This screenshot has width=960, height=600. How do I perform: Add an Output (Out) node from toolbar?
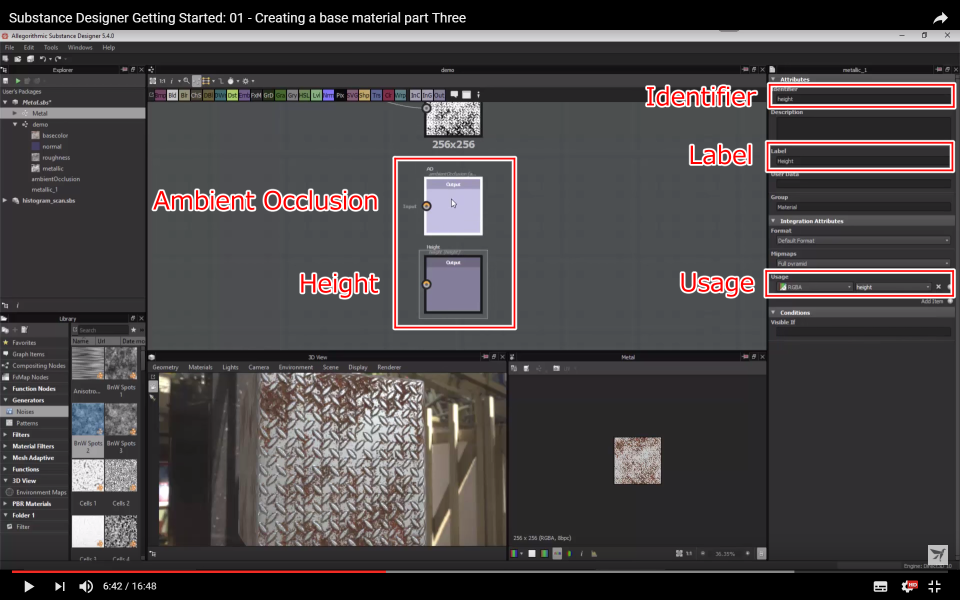440,95
